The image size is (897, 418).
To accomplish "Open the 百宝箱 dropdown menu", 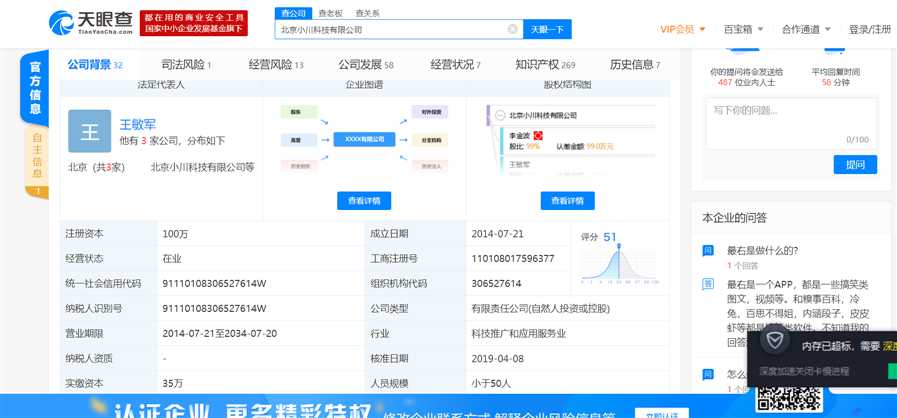I will click(x=743, y=29).
